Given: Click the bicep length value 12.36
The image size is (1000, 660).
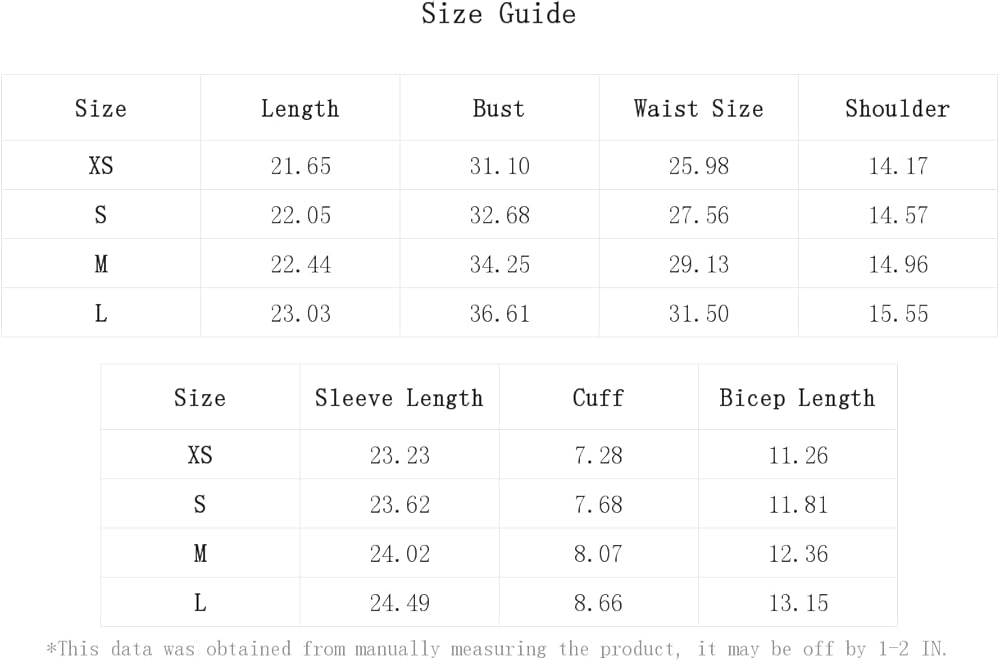Looking at the screenshot, I should [797, 553].
